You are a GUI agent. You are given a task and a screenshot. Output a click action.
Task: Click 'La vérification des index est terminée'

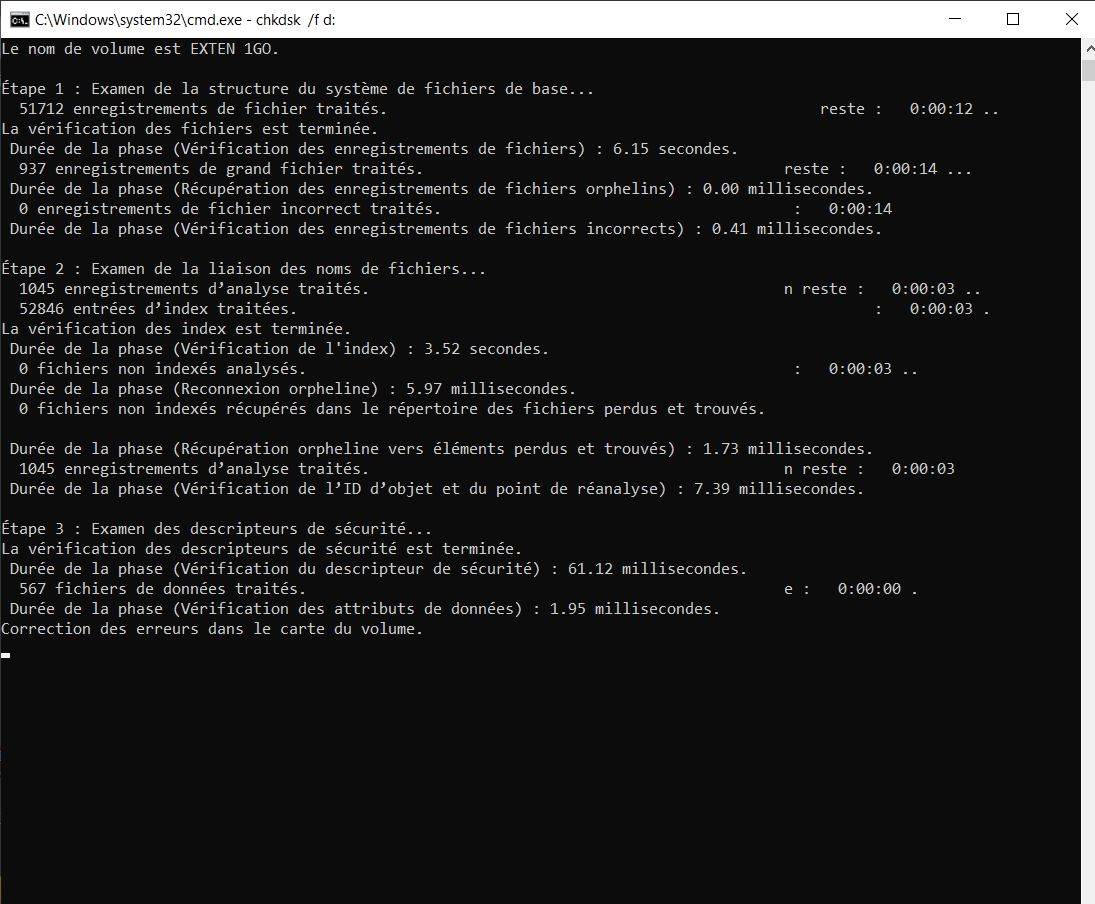point(176,329)
